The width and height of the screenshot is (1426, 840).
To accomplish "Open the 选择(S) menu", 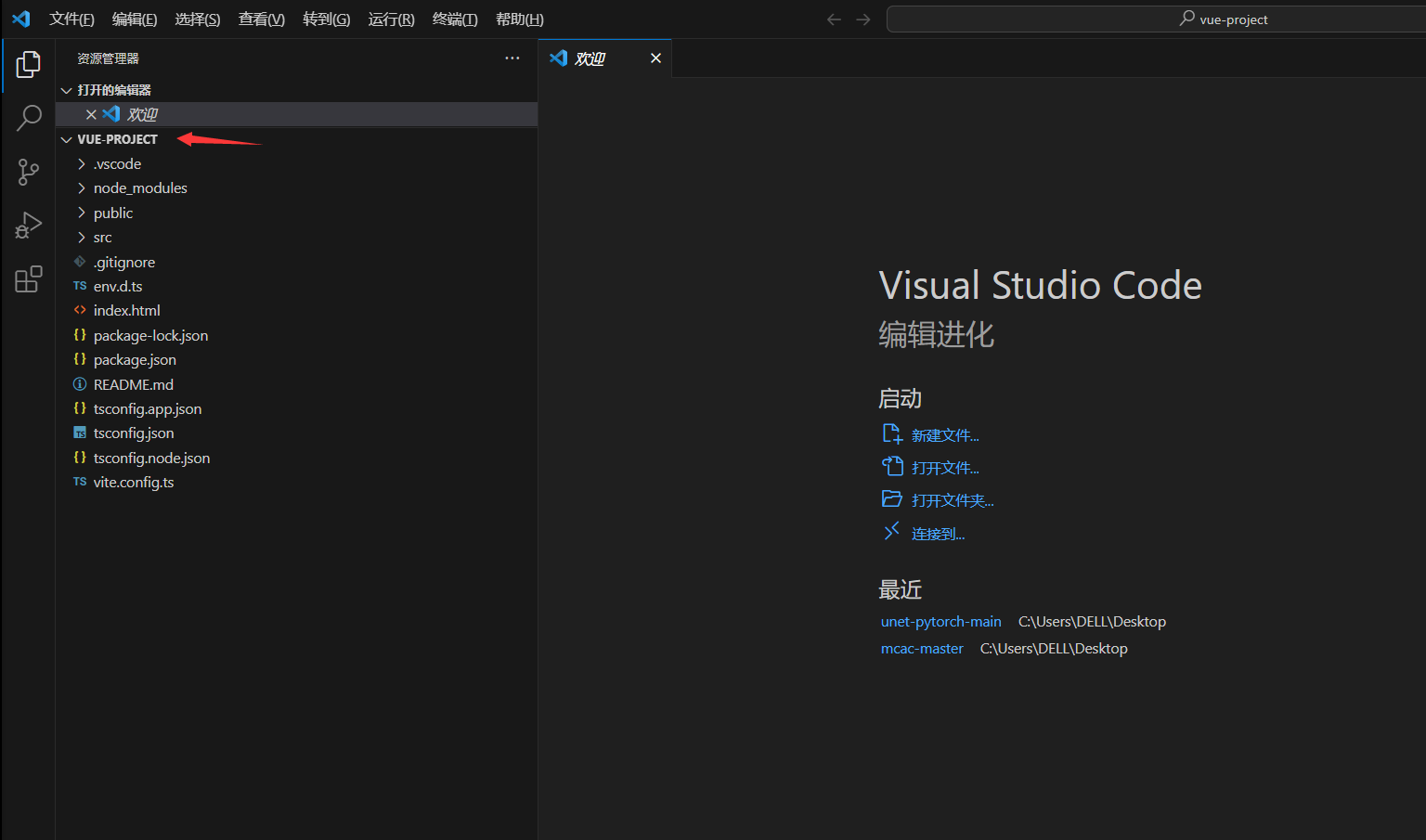I will (x=198, y=19).
